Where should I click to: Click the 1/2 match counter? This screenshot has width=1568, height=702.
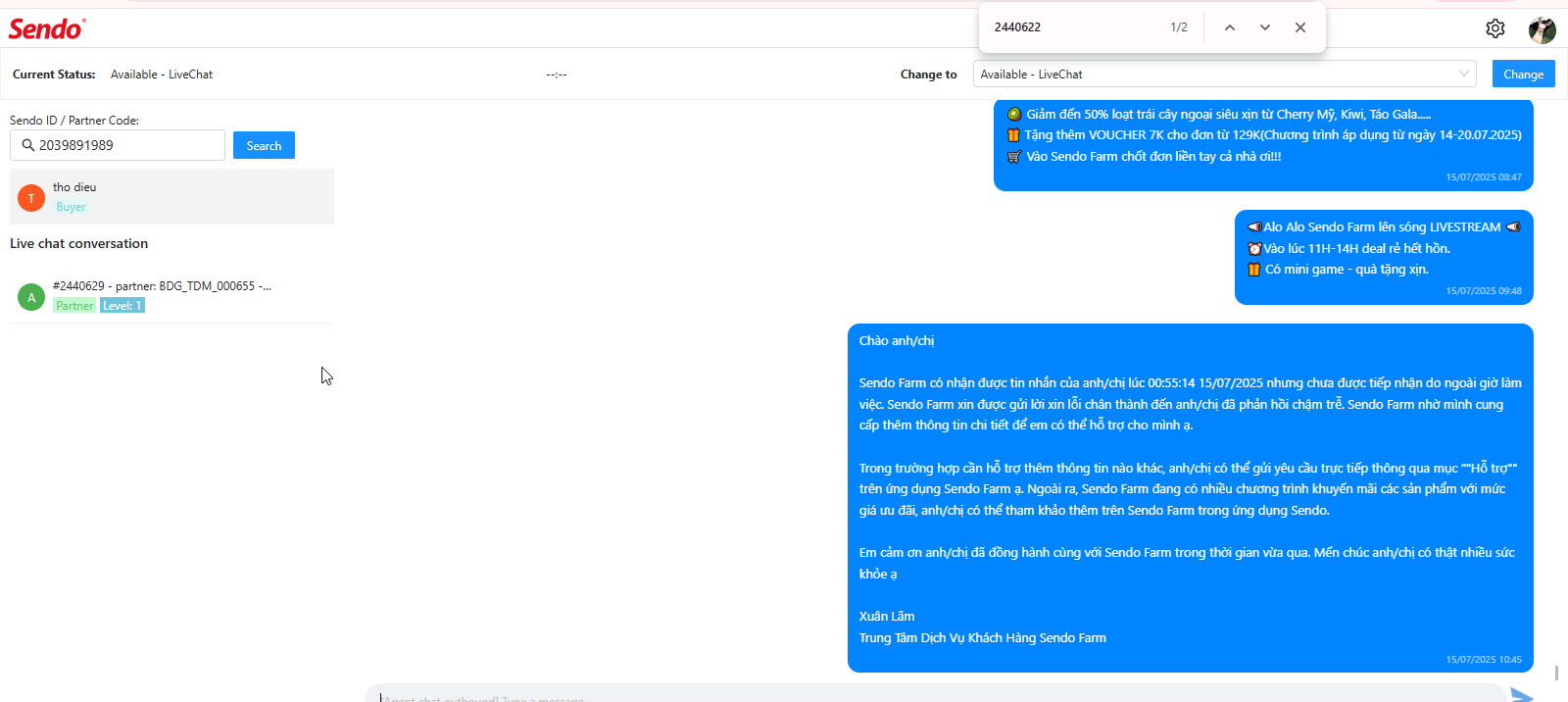click(1179, 27)
